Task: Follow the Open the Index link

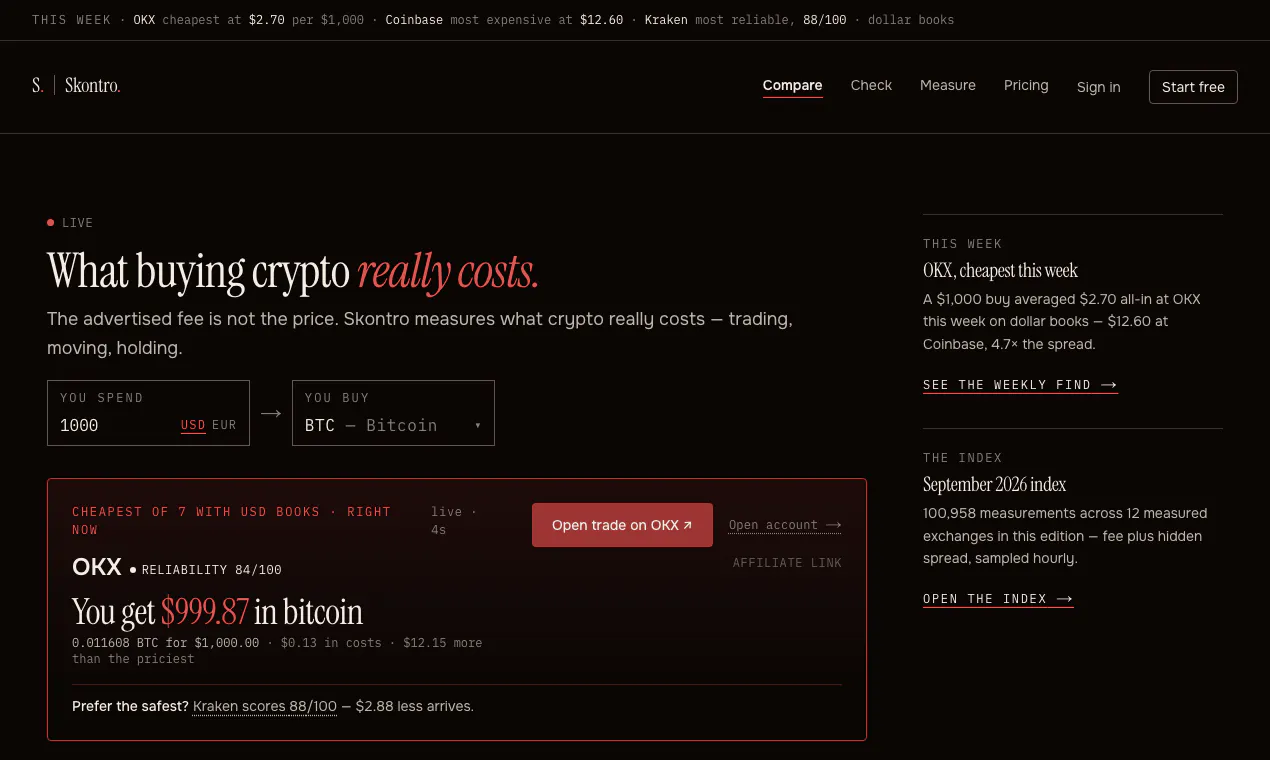Action: point(998,599)
